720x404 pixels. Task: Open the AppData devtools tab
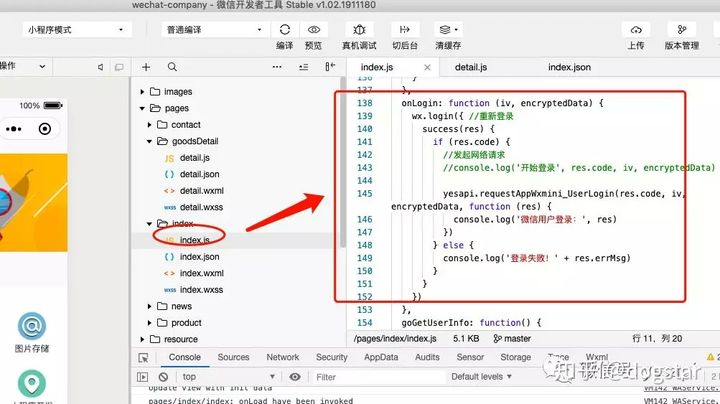point(381,357)
